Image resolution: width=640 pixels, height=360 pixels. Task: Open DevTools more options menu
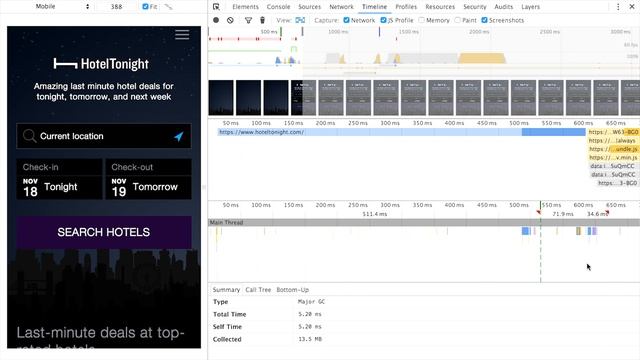618,7
